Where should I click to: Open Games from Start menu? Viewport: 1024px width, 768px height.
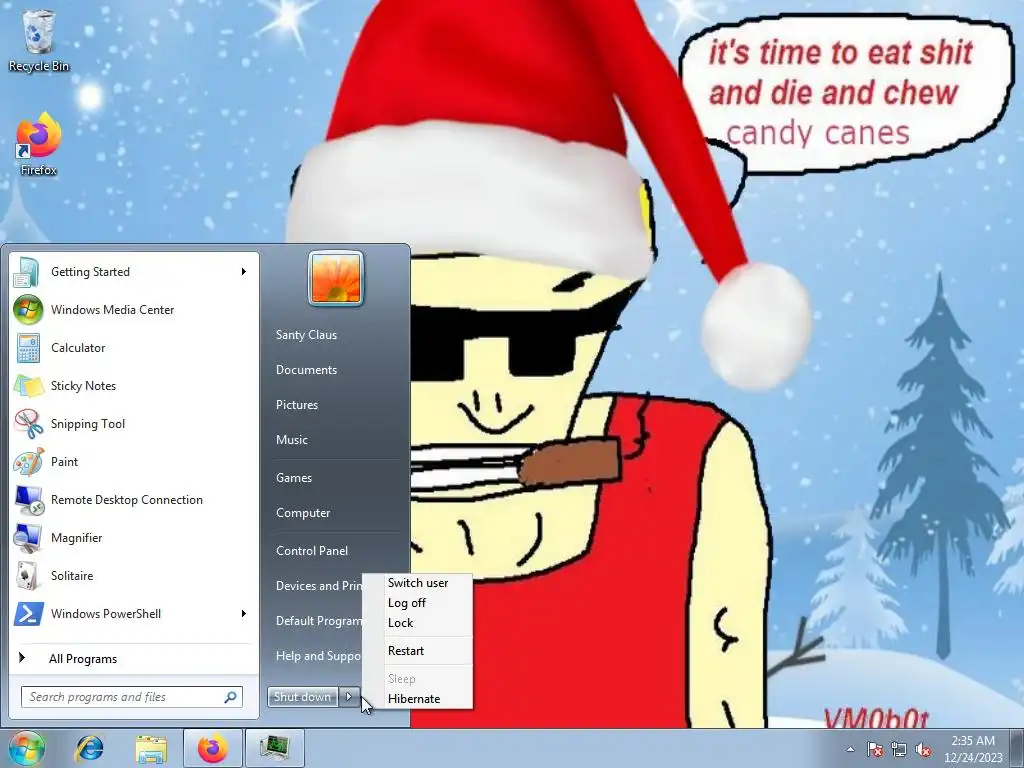click(x=294, y=478)
